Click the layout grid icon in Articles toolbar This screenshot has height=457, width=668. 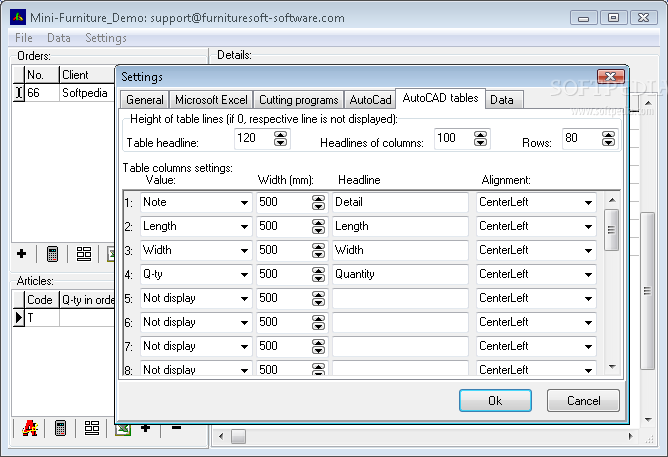pyautogui.click(x=92, y=428)
